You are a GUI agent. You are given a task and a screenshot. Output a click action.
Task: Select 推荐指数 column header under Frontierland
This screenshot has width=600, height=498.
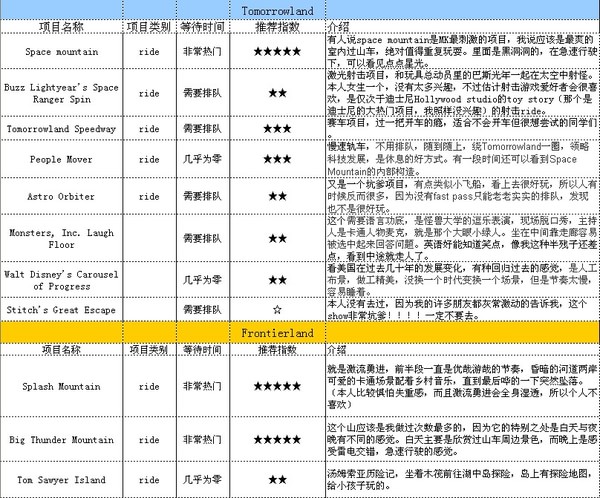pyautogui.click(x=277, y=349)
